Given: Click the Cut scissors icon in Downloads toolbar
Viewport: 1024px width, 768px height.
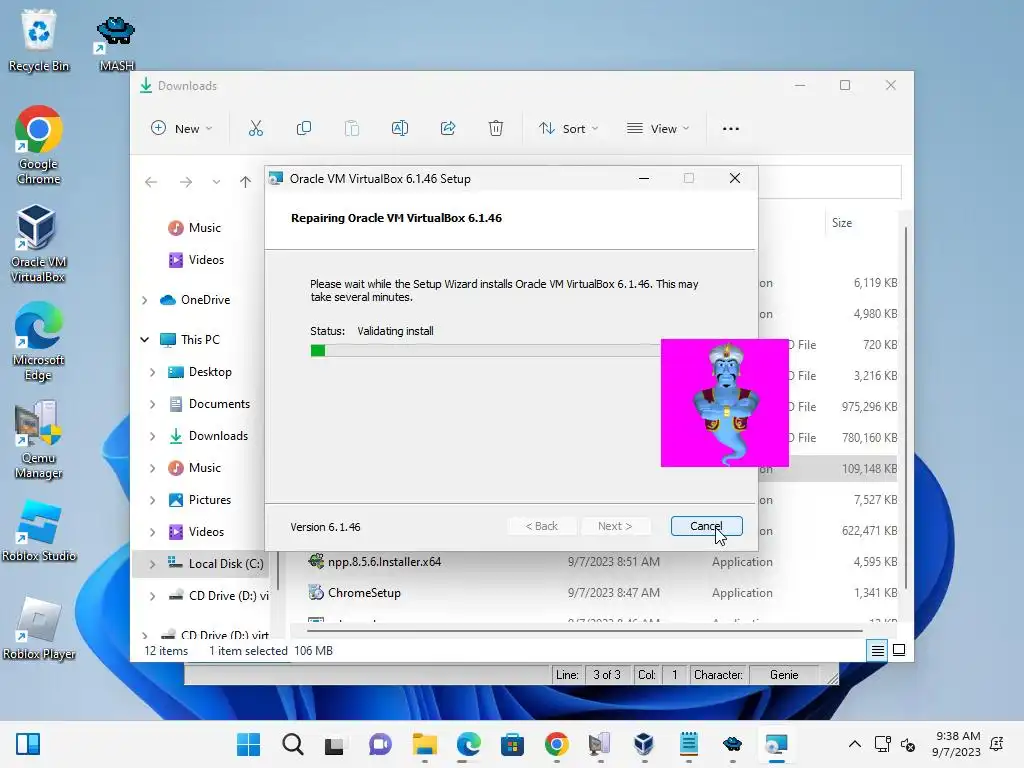Looking at the screenshot, I should click(255, 129).
